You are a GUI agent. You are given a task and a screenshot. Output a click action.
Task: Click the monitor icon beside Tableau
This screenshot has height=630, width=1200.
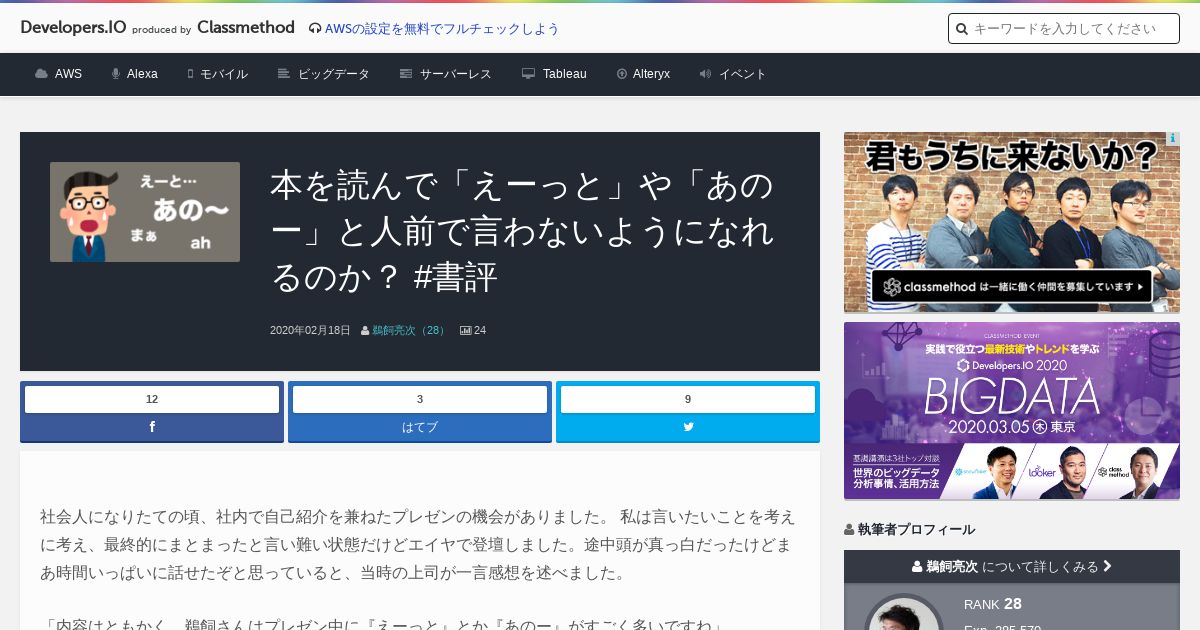[528, 74]
